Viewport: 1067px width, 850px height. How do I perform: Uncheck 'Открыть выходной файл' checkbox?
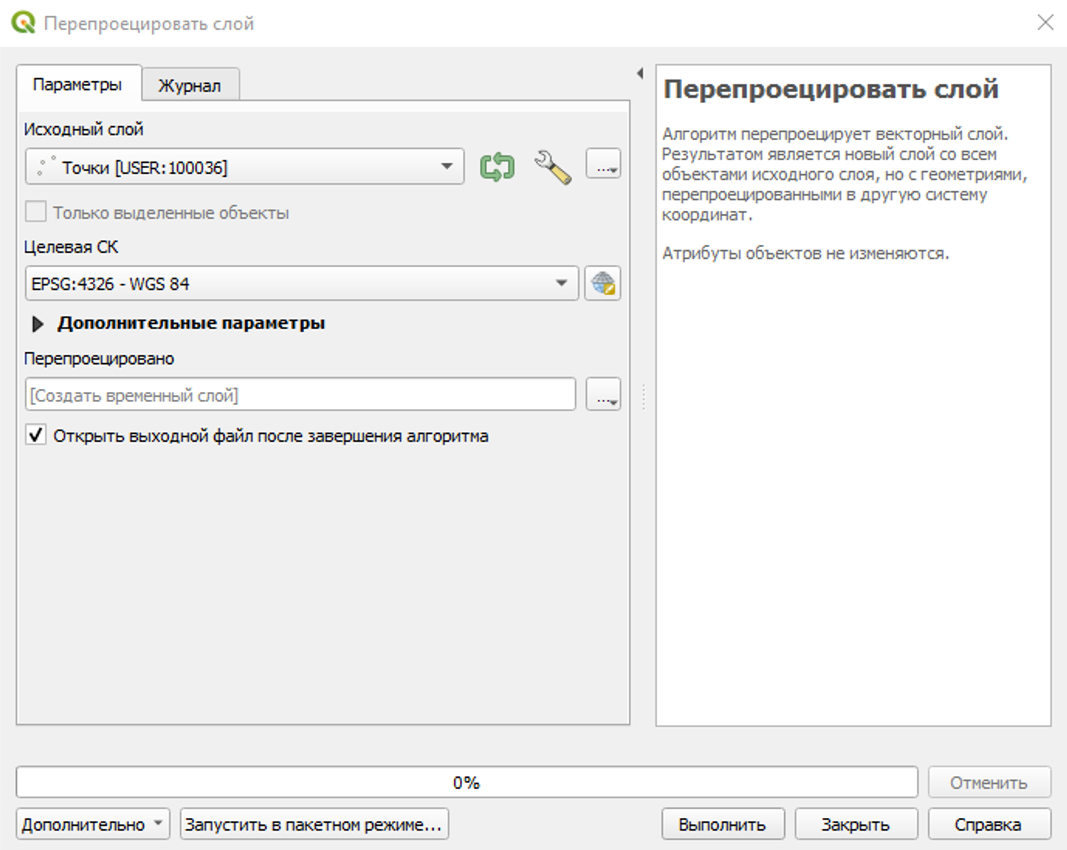pos(36,436)
